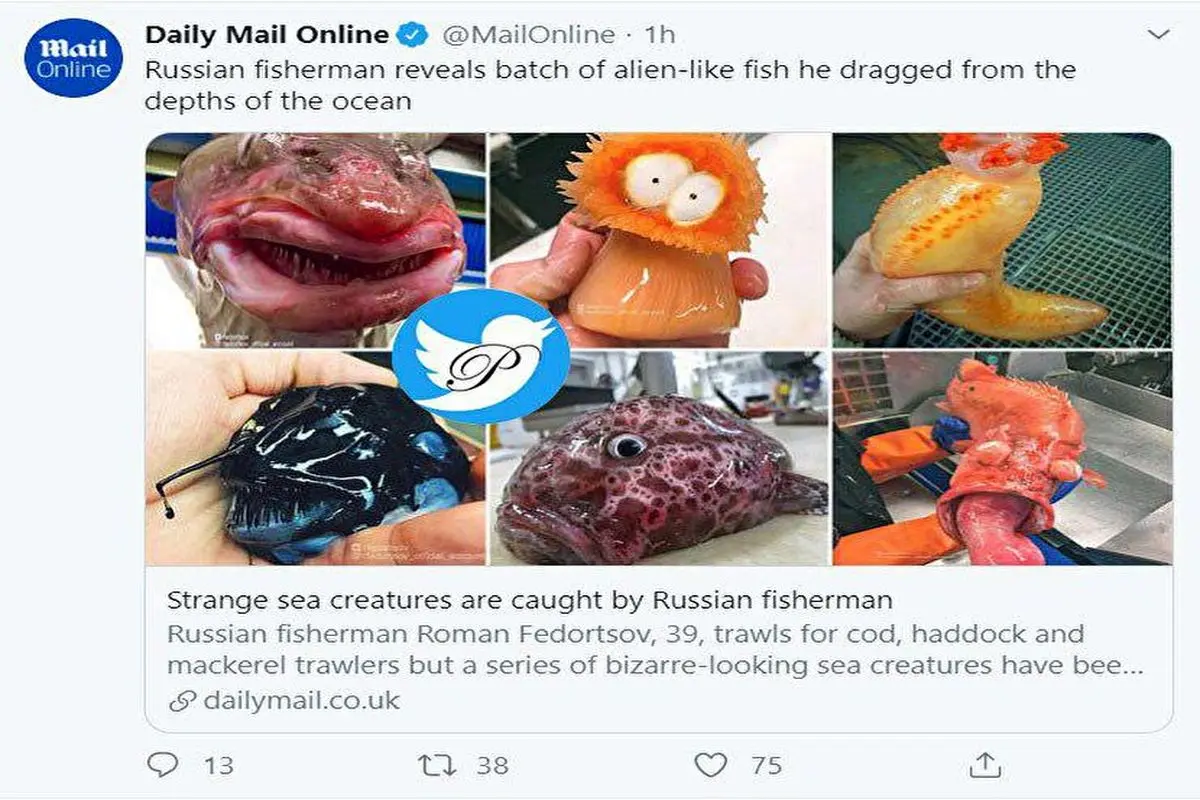Image resolution: width=1200 pixels, height=800 pixels.
Task: Open the orange googly-eyed creature photo
Action: pyautogui.click(x=660, y=241)
